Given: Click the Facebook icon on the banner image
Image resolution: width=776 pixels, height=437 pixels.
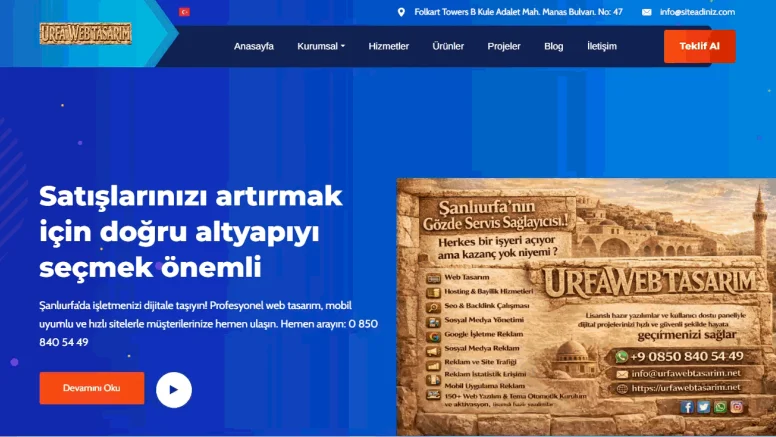Looking at the screenshot, I should click(x=686, y=407).
